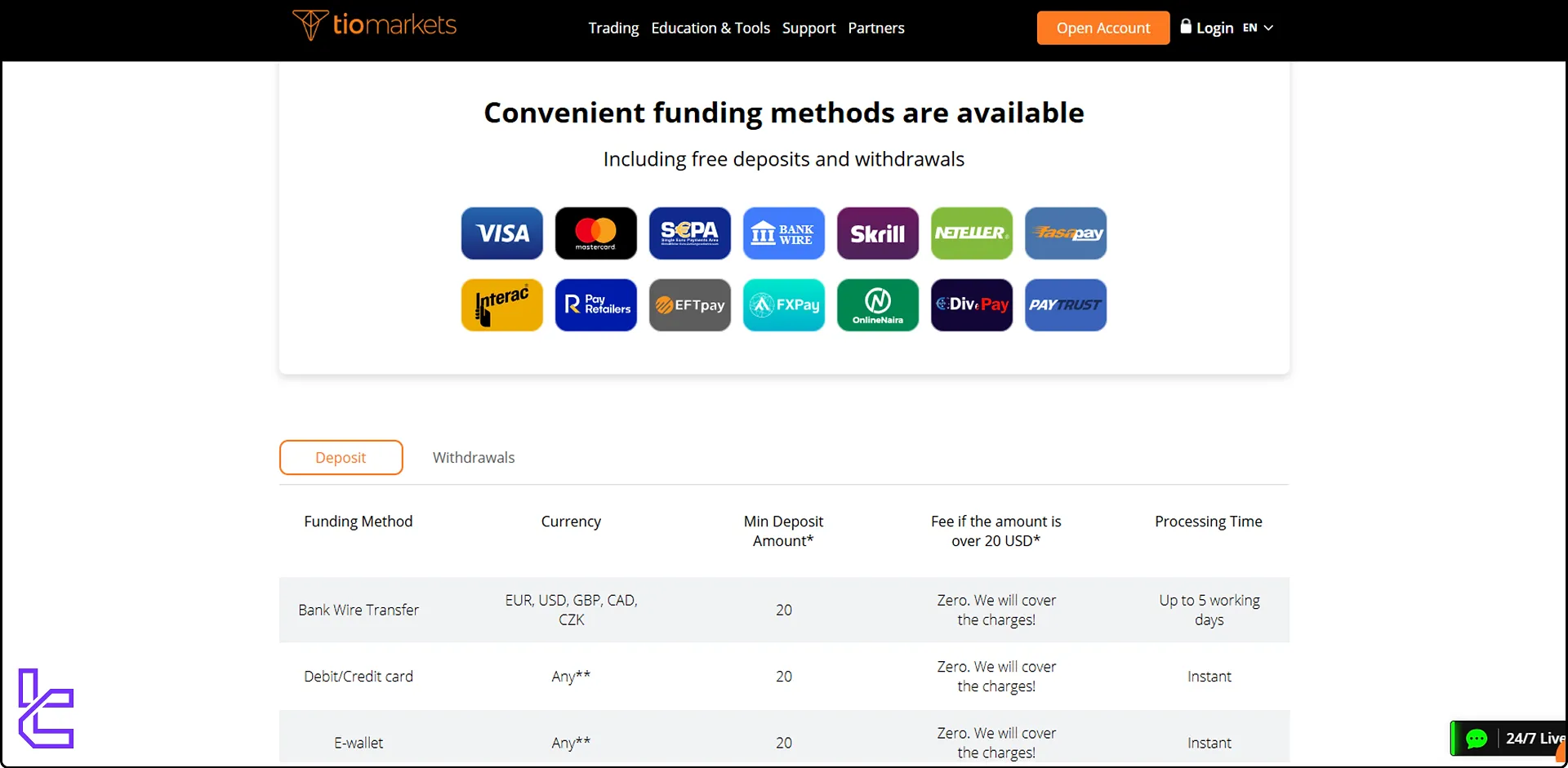The height and width of the screenshot is (768, 1568).
Task: Click the Processing Time column header
Action: [1209, 522]
